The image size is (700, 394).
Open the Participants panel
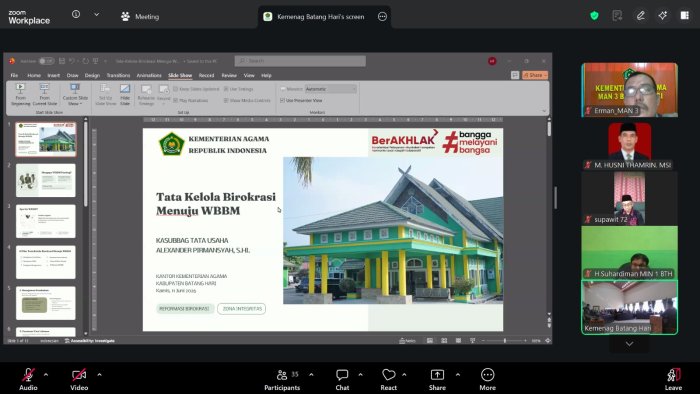coord(282,380)
